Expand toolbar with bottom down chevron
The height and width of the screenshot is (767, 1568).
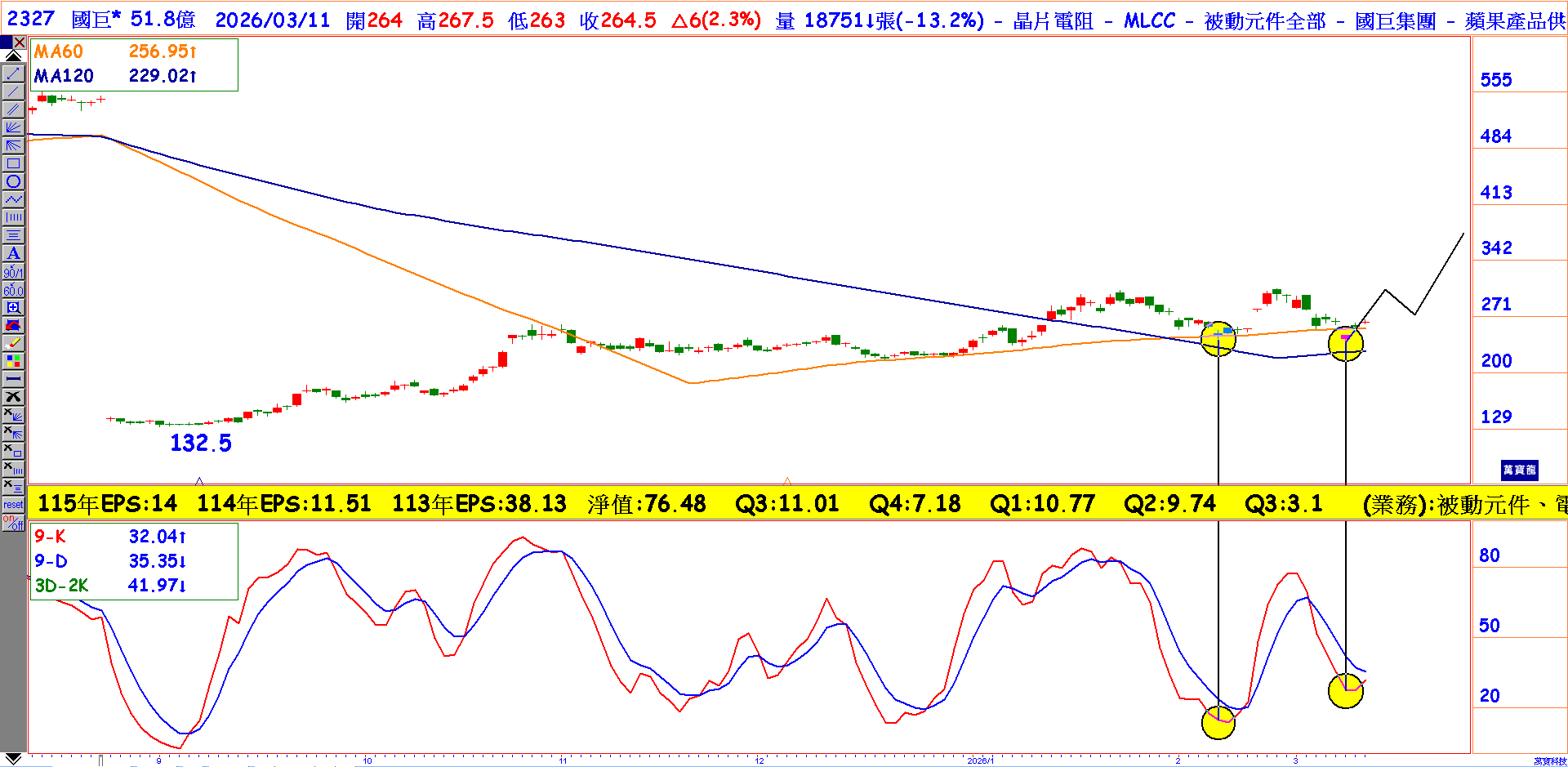[x=13, y=759]
